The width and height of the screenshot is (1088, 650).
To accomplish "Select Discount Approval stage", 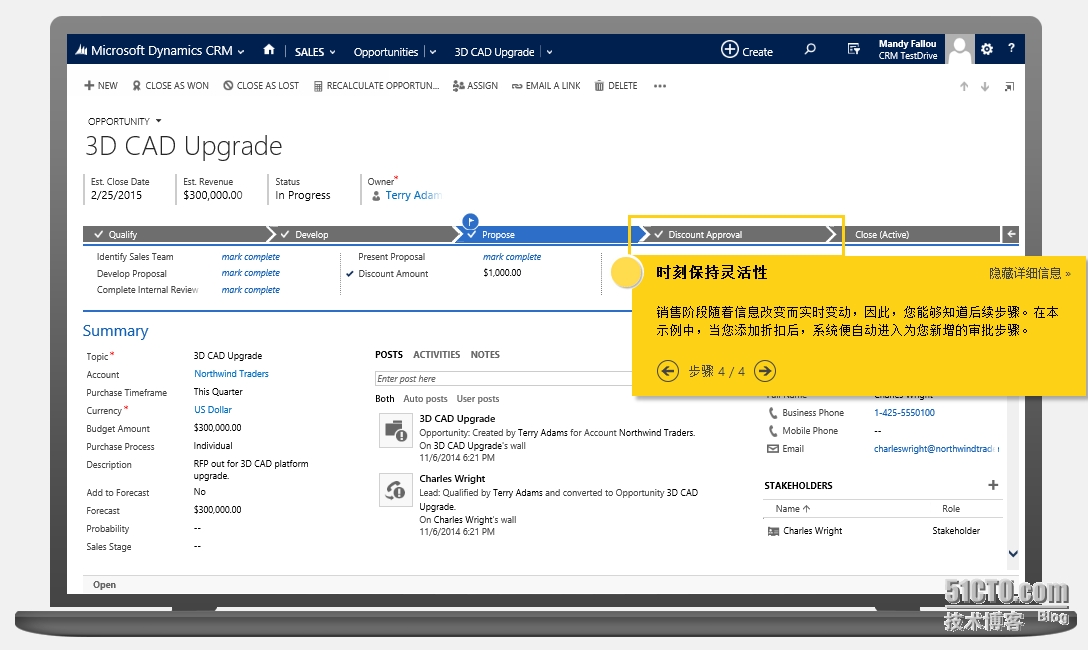I will [x=736, y=234].
